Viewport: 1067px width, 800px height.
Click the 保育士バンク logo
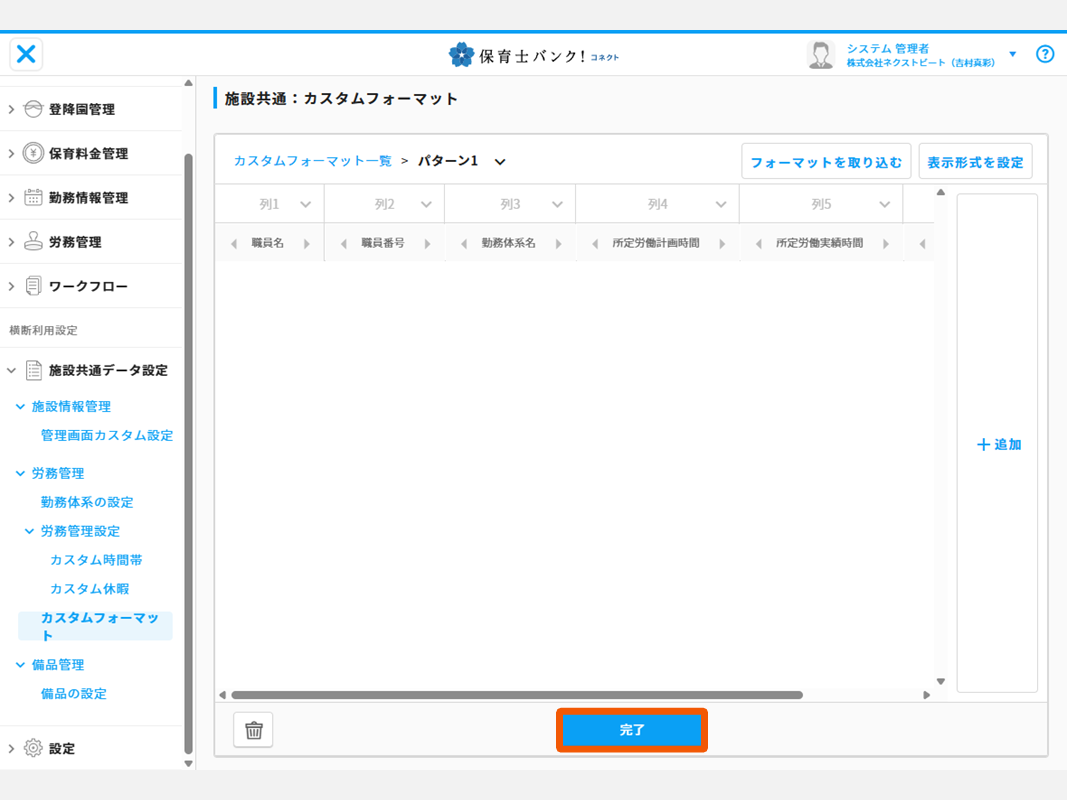[533, 55]
